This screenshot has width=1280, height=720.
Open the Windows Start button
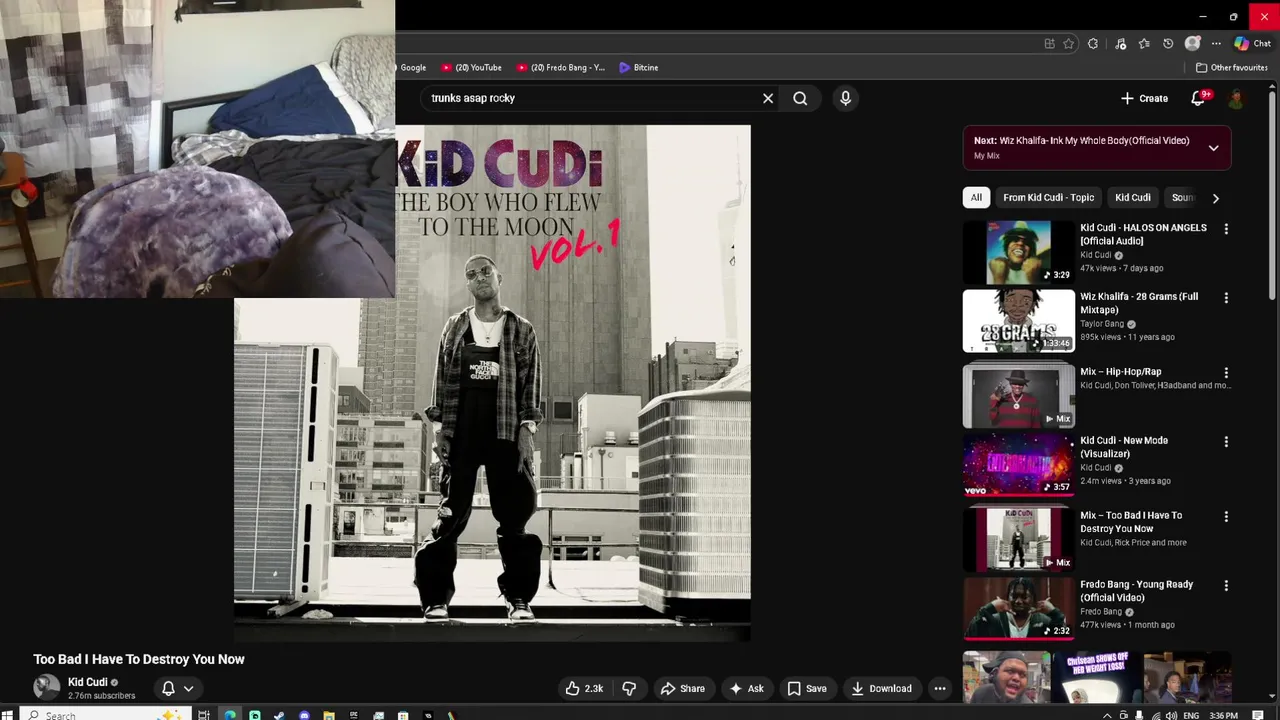click(8, 715)
